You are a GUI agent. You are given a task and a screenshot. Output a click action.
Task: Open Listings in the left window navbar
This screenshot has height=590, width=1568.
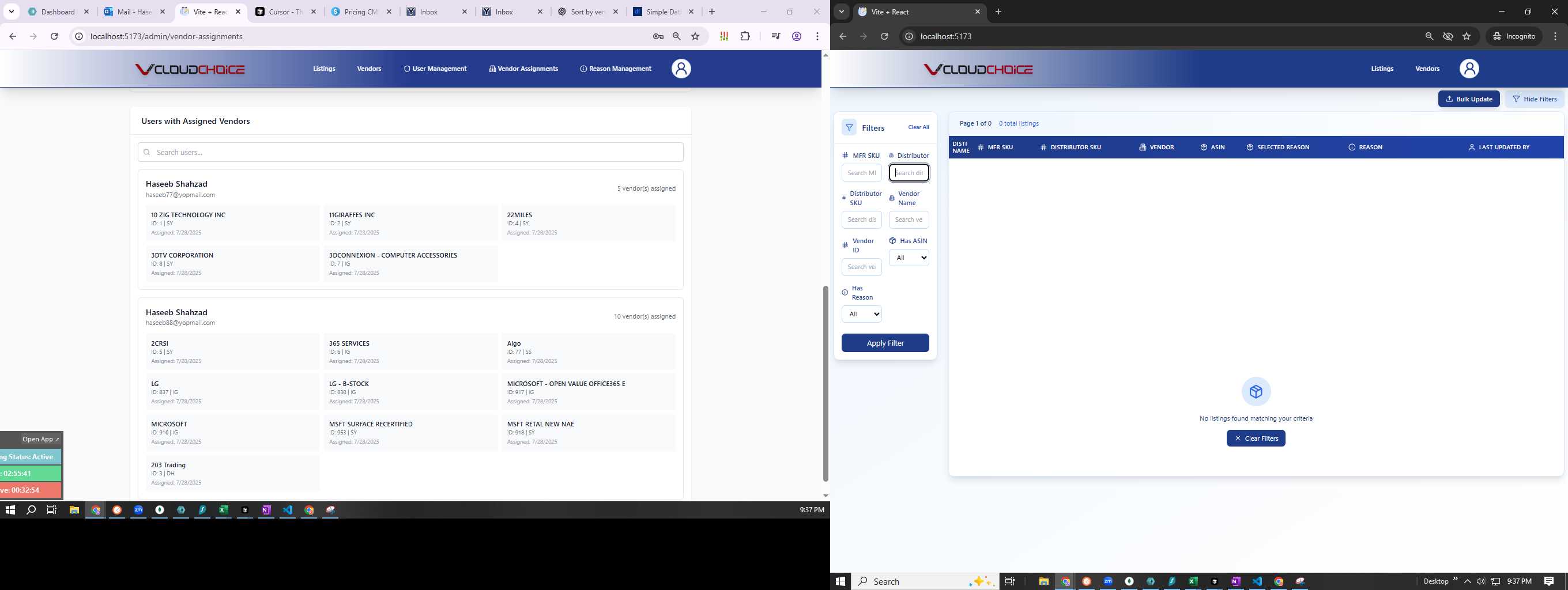[x=324, y=69]
